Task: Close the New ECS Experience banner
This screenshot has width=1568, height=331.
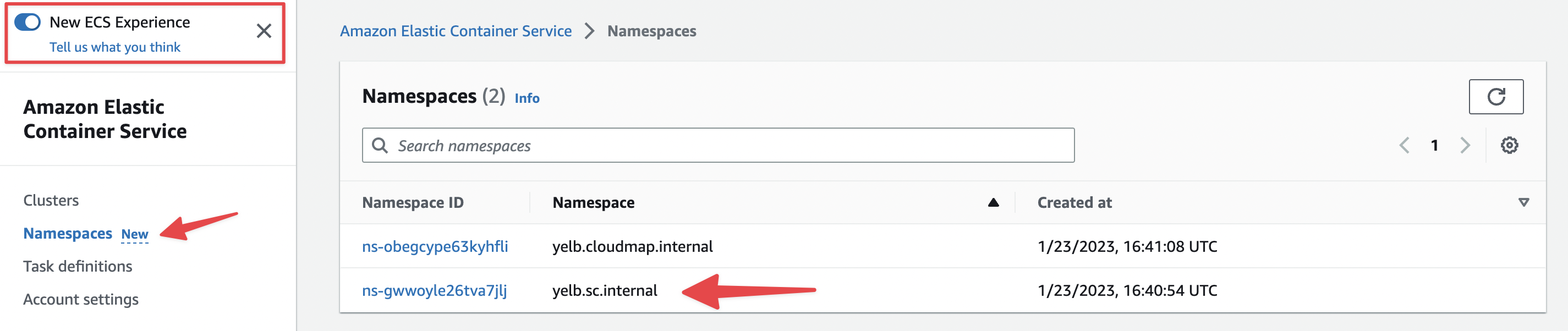Action: coord(264,31)
